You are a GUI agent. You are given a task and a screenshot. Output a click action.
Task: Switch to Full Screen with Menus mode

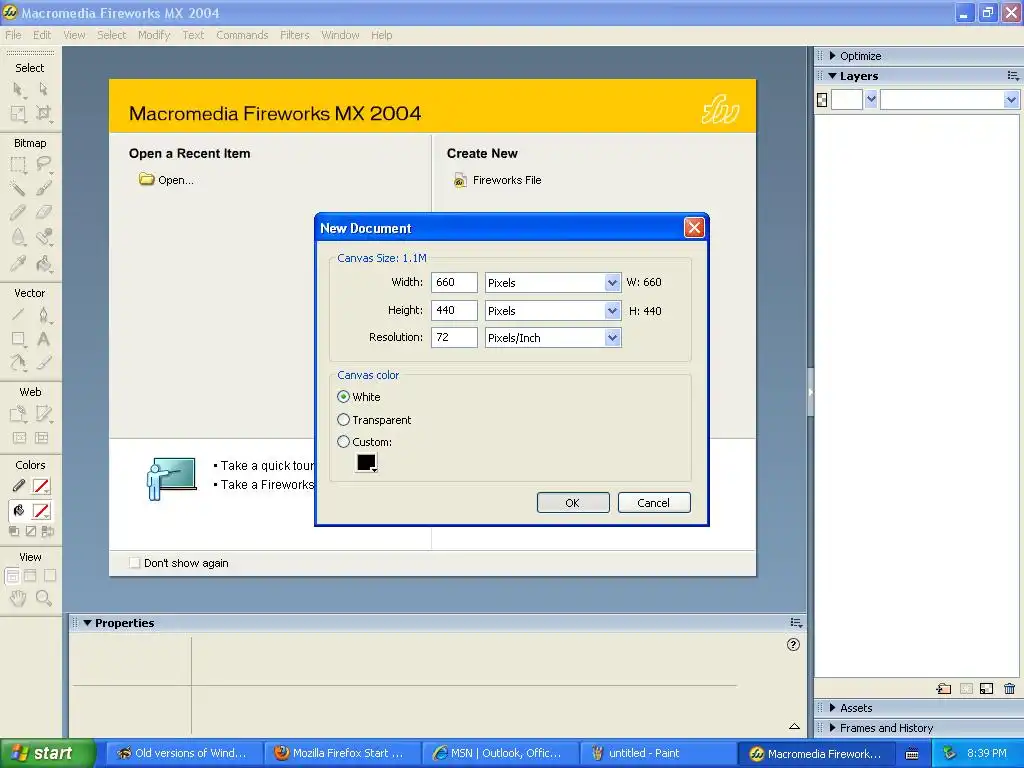click(30, 575)
